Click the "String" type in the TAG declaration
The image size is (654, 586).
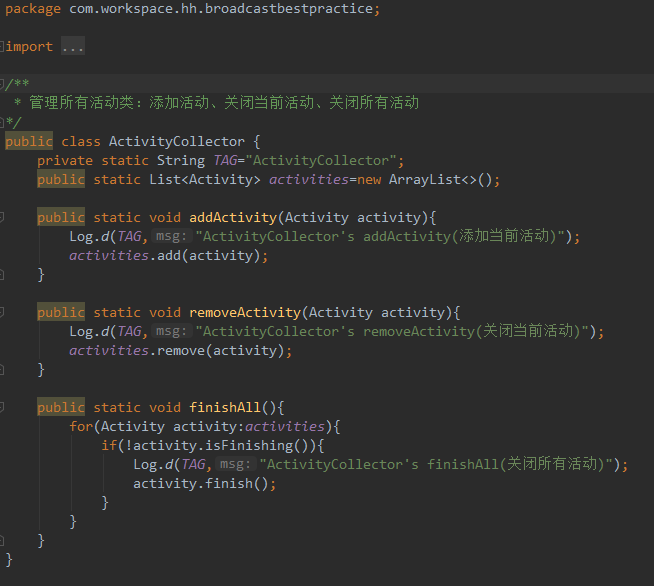click(181, 161)
